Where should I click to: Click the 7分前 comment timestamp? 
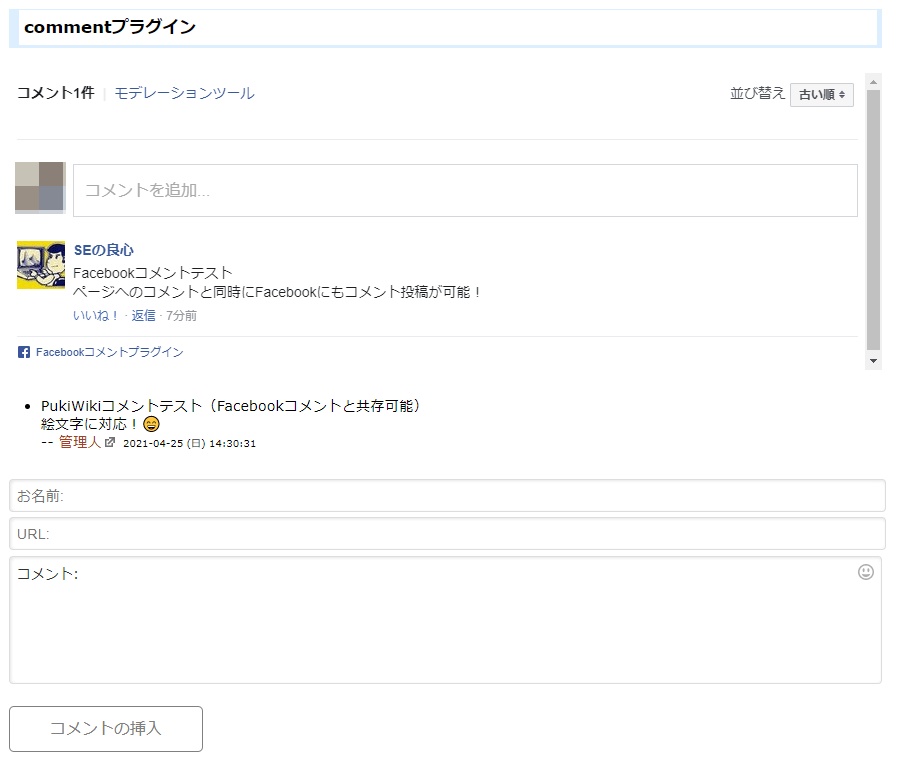point(180,315)
